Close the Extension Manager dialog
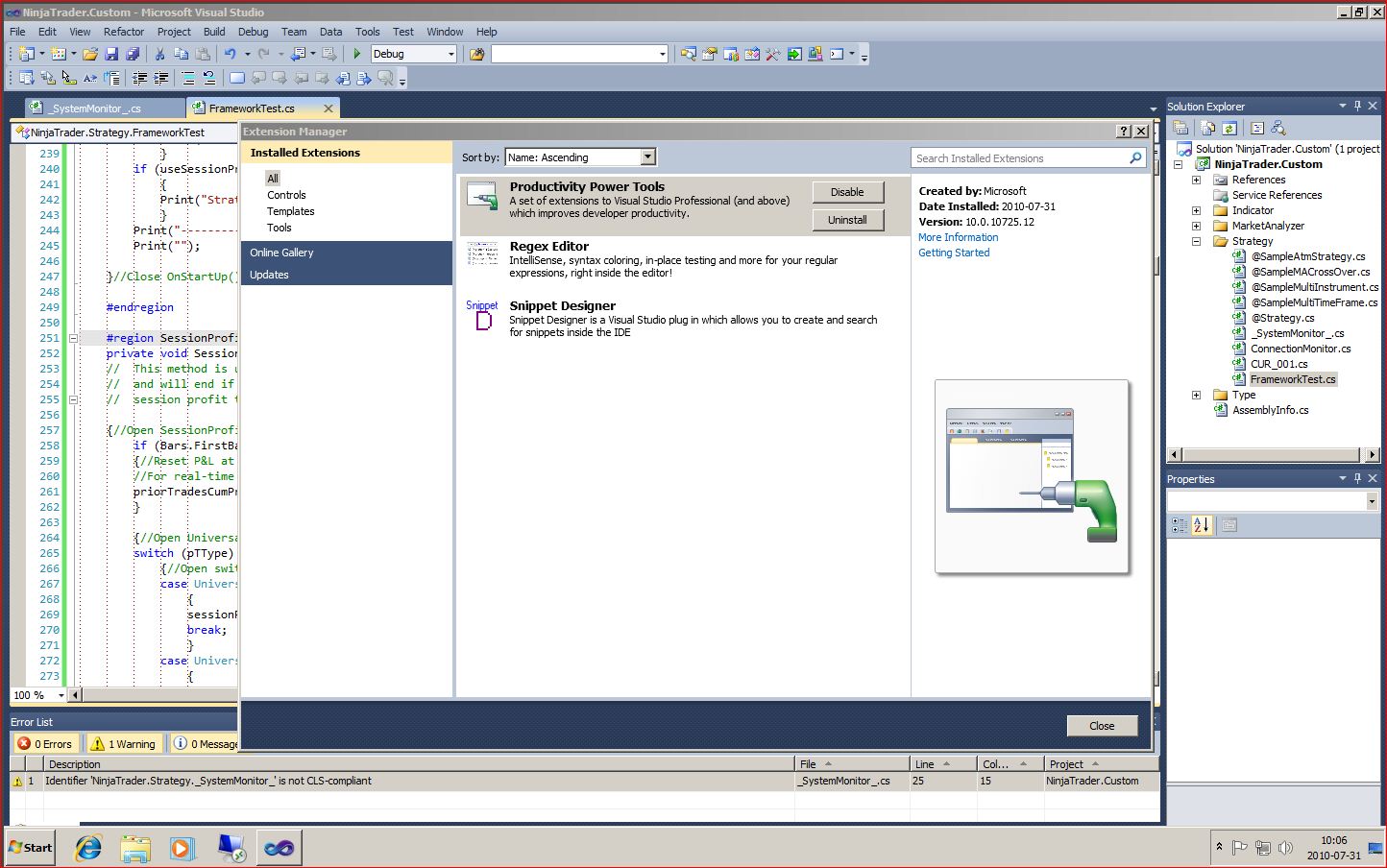The image size is (1387, 868). pos(1102,726)
